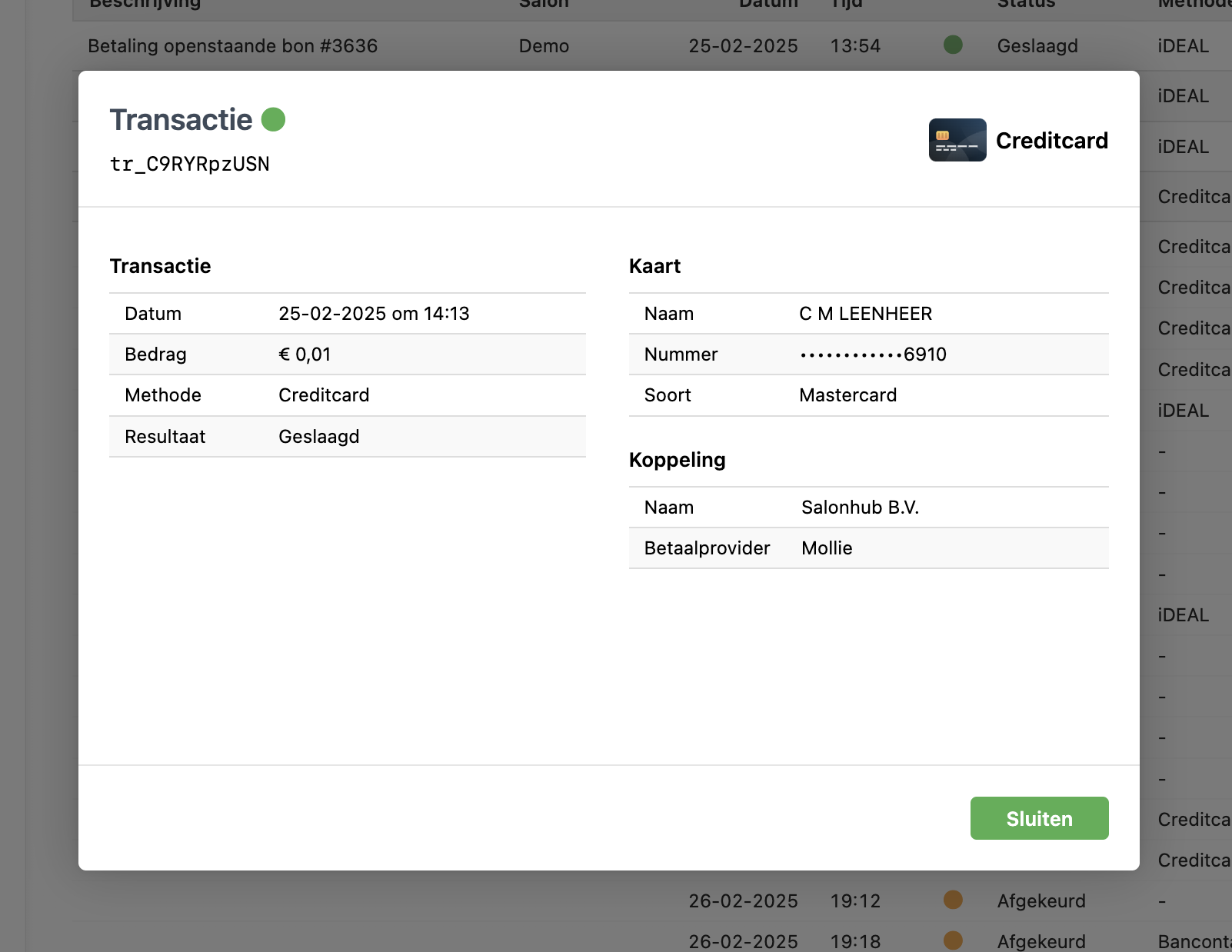Select the transaction ID tr_C9RYRpzUSN
This screenshot has width=1232, height=952.
point(190,165)
